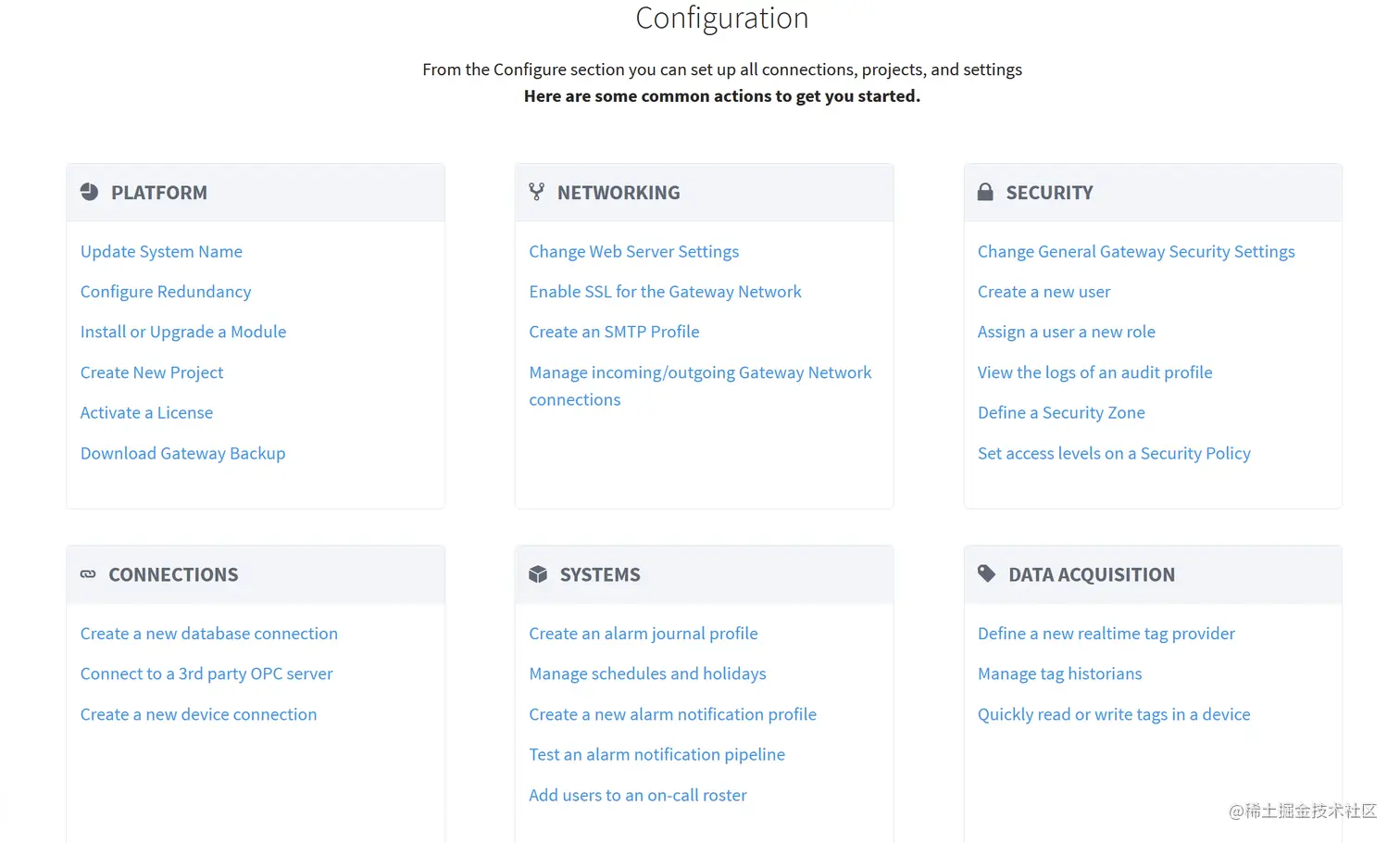This screenshot has width=1400, height=843.
Task: Click Quickly read or write tags in a device
Action: tap(1114, 714)
